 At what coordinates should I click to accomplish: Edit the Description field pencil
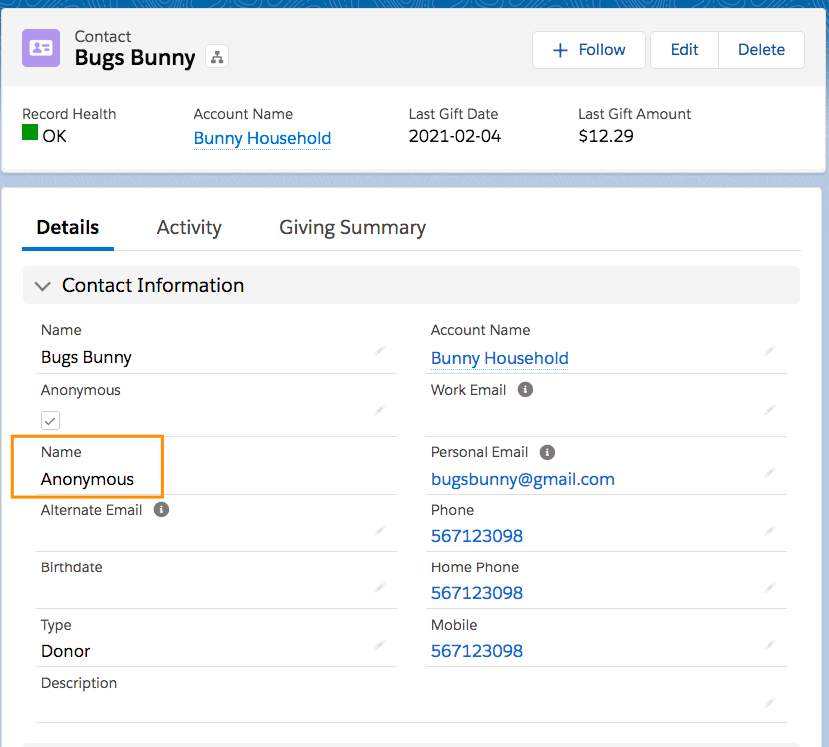770,703
